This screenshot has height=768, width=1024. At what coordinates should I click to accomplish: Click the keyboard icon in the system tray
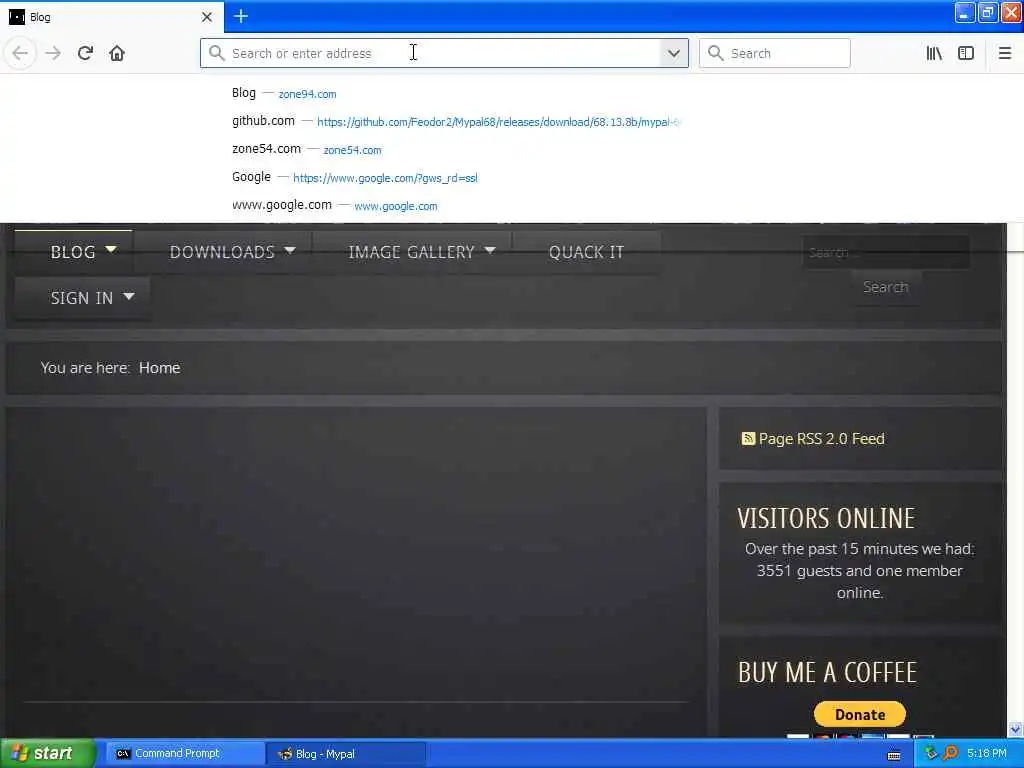(x=894, y=755)
